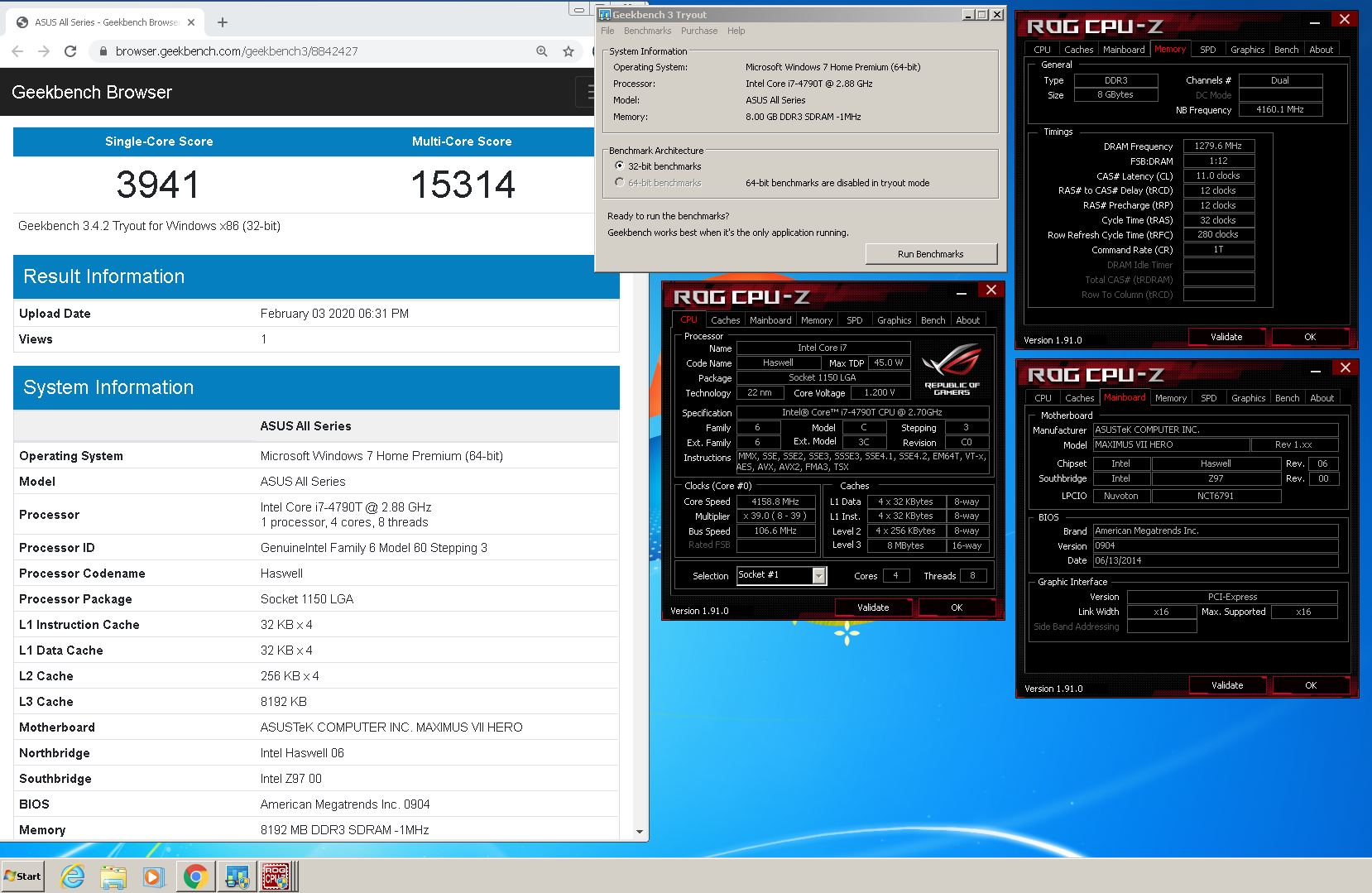This screenshot has width=1372, height=893.
Task: Switch to Geekbench app in taskbar
Action: tap(237, 876)
